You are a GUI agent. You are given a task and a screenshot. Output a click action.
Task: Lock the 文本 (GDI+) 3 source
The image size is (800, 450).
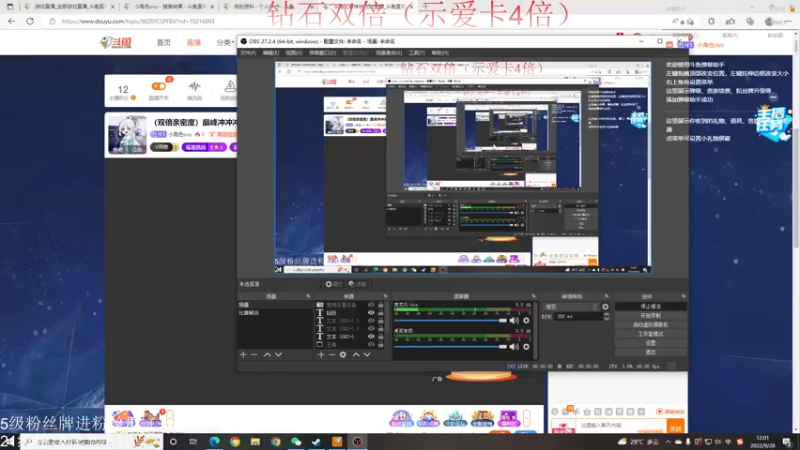381,321
